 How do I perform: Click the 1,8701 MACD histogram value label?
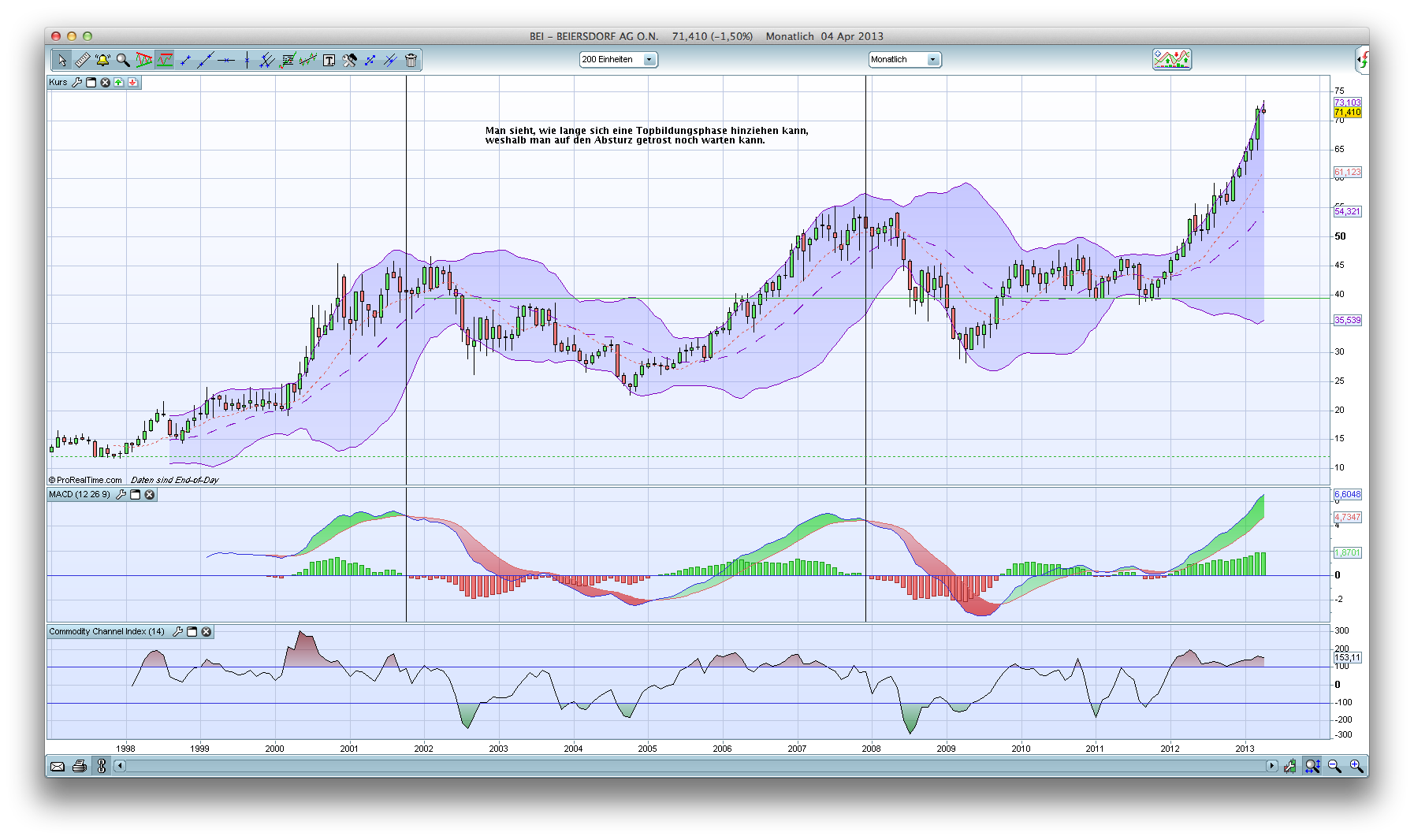tap(1348, 552)
